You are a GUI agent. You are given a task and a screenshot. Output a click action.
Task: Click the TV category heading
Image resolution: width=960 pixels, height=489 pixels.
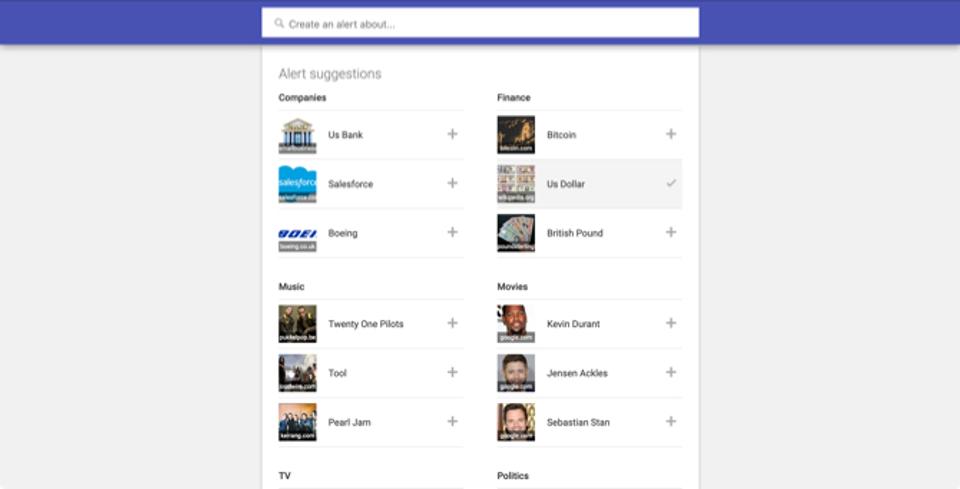[285, 476]
